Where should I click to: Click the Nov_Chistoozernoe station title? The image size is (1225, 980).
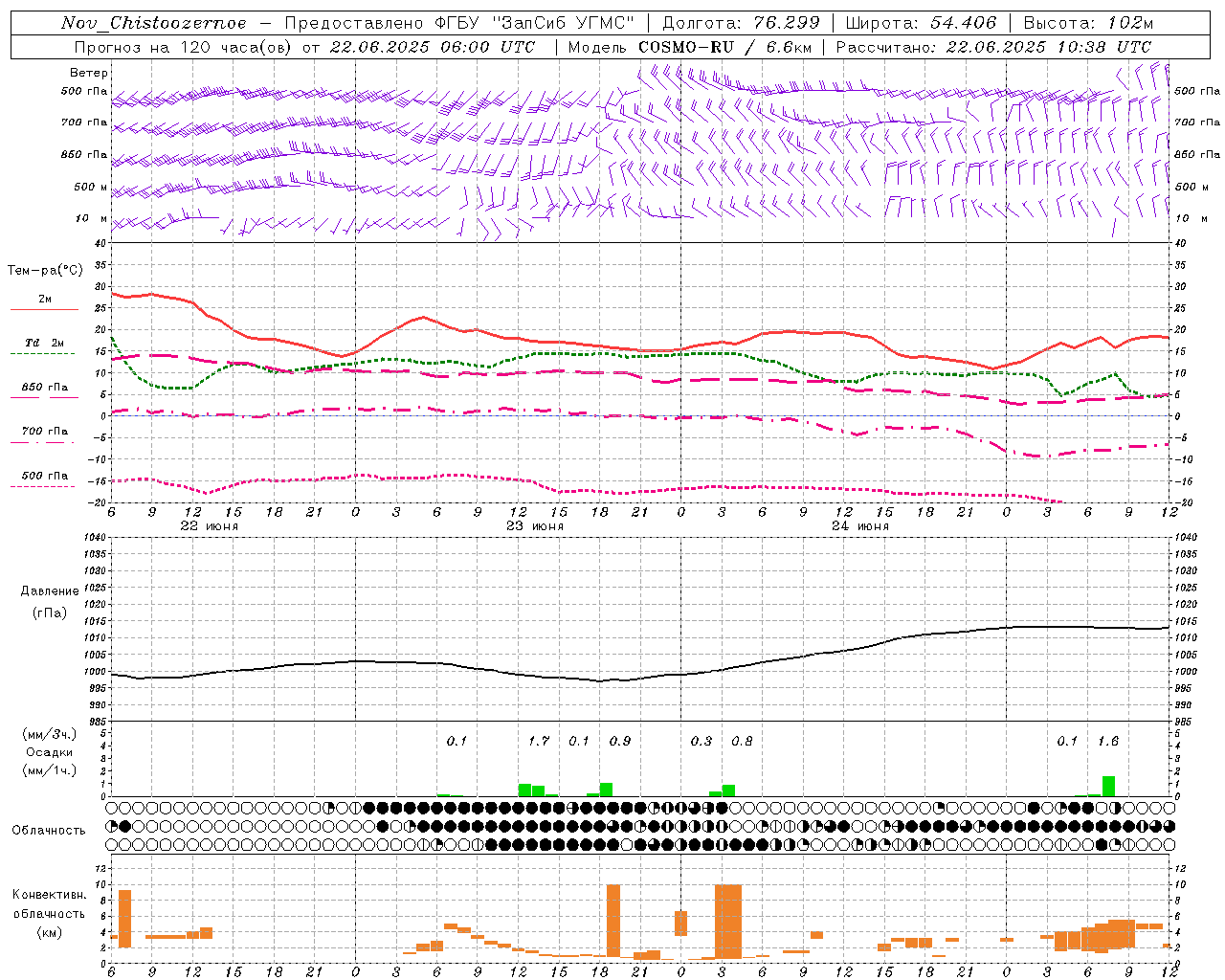(153, 23)
